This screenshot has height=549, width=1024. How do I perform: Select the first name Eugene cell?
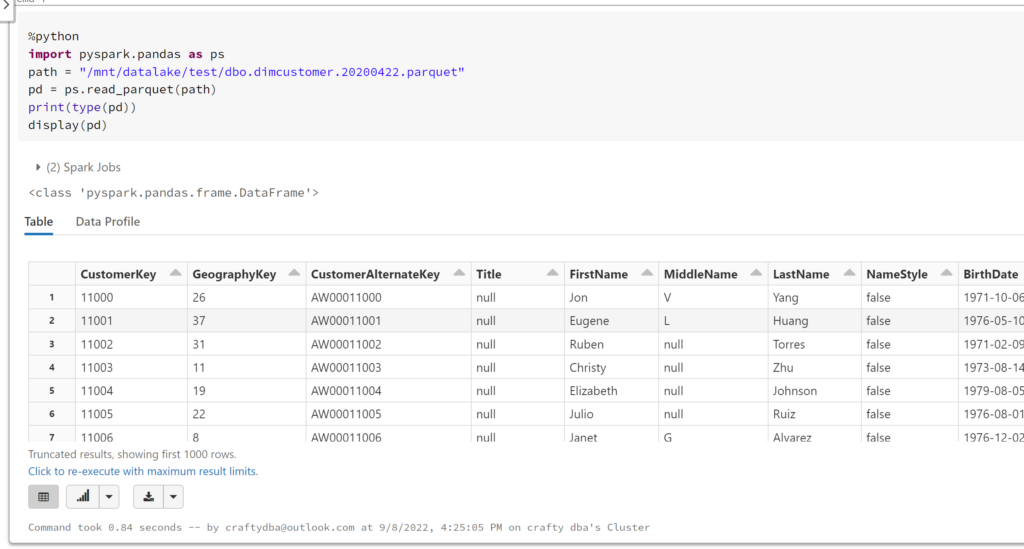click(611, 321)
